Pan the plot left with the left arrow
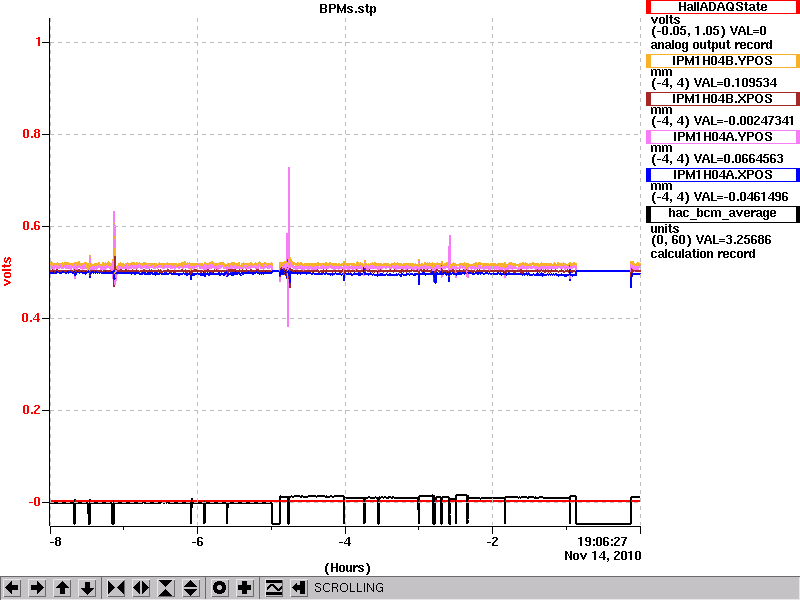This screenshot has width=800, height=600. point(12,588)
